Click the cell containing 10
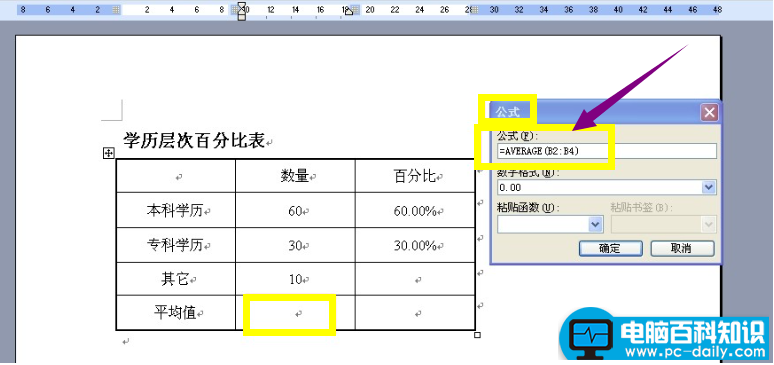The image size is (774, 365). (295, 279)
